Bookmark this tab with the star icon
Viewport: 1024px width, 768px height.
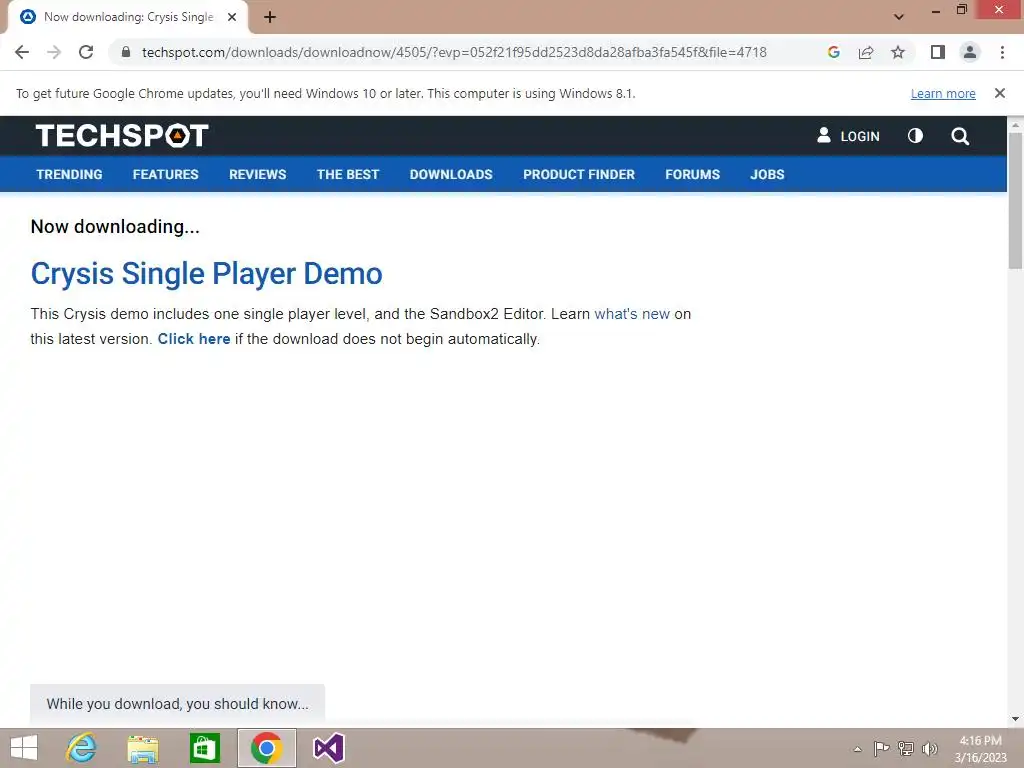pyautogui.click(x=898, y=52)
